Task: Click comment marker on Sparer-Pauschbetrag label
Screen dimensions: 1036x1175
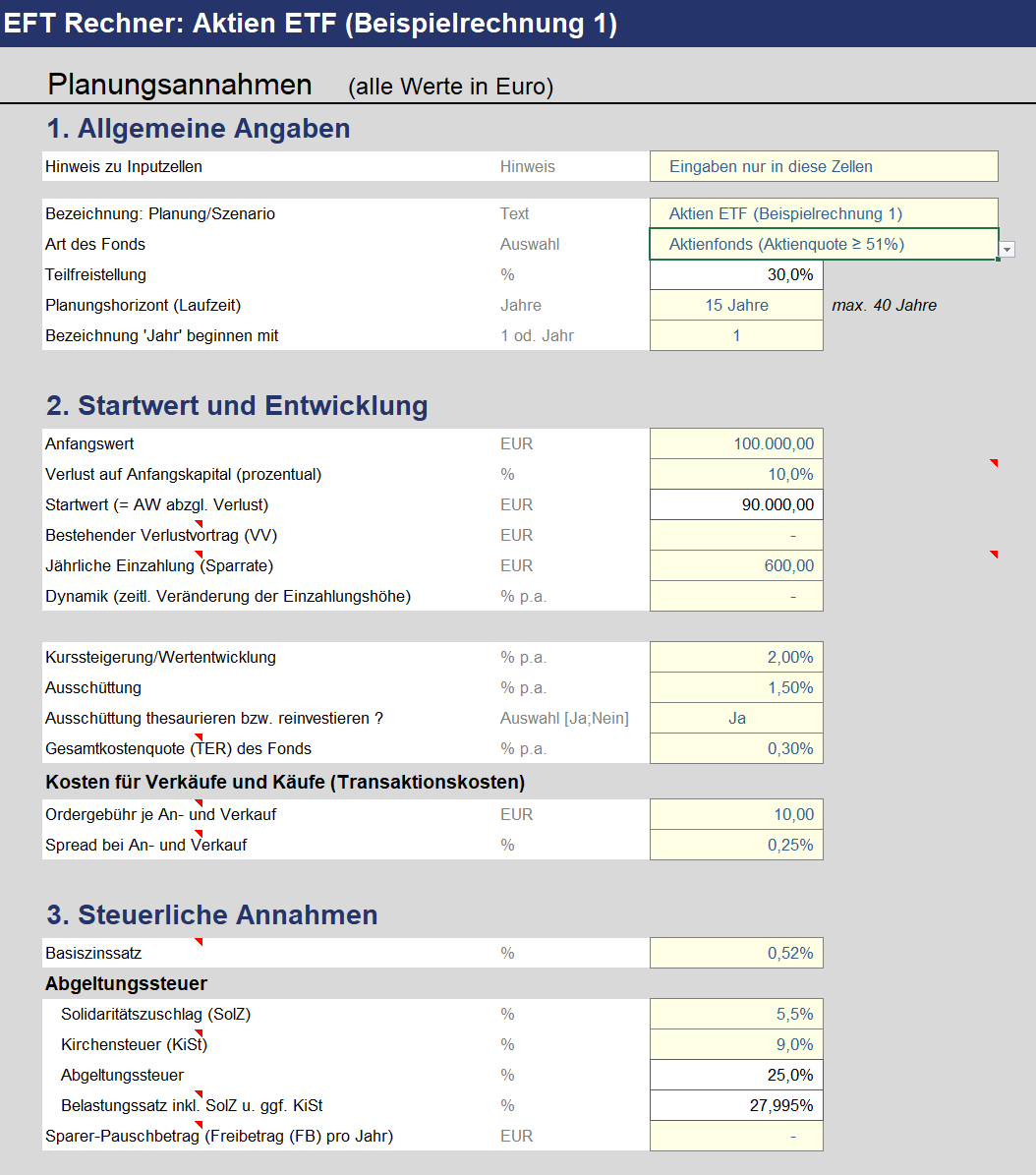Action: [x=199, y=1125]
